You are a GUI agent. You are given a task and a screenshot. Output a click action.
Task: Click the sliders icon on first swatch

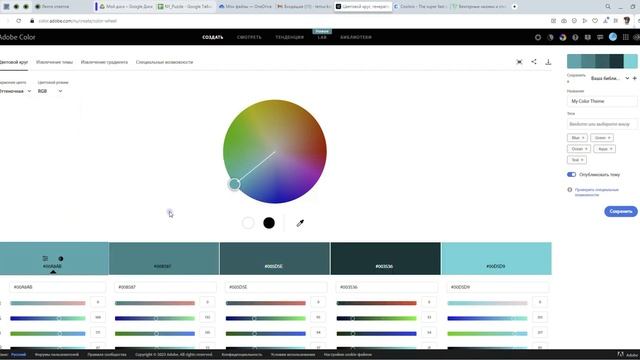45,258
